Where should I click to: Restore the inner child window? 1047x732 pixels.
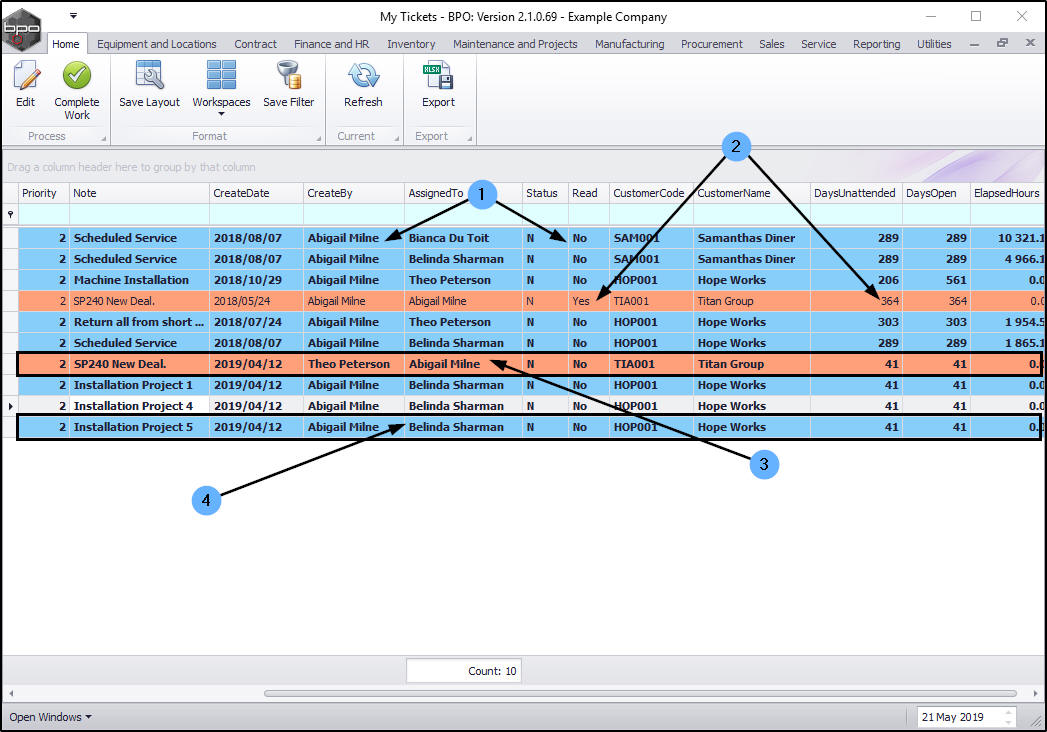1002,43
